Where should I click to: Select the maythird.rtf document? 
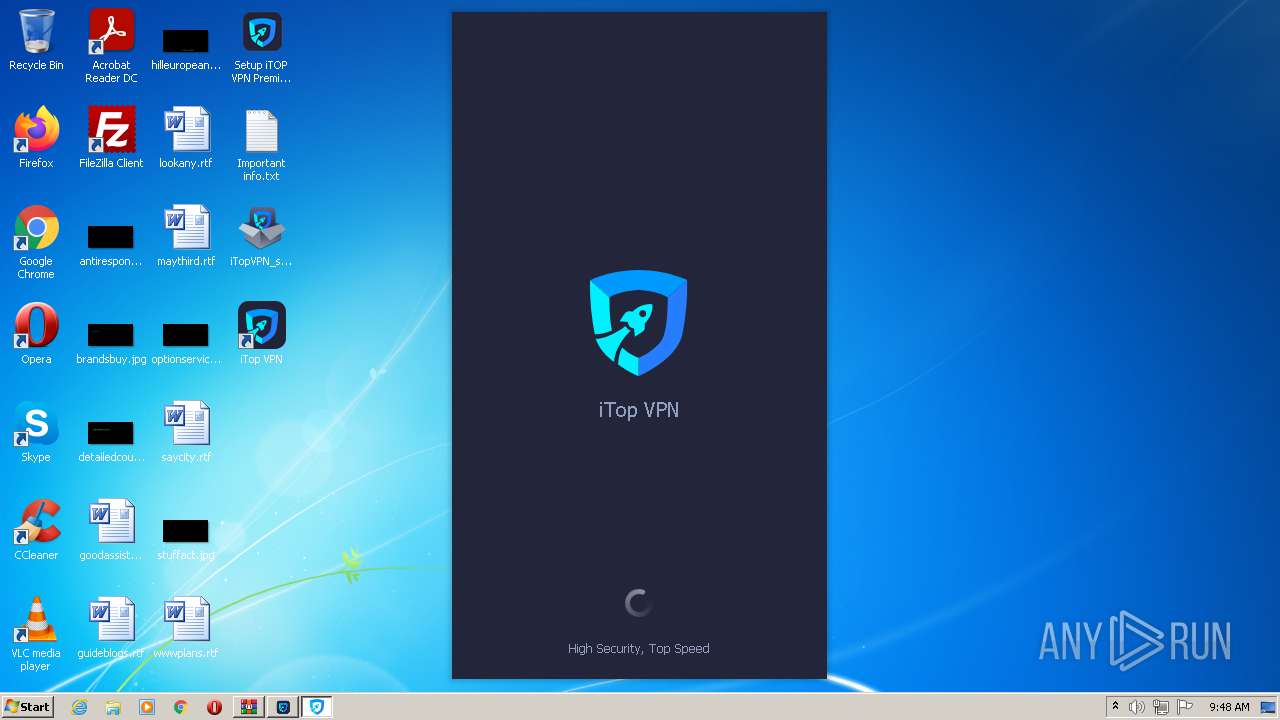(x=186, y=236)
